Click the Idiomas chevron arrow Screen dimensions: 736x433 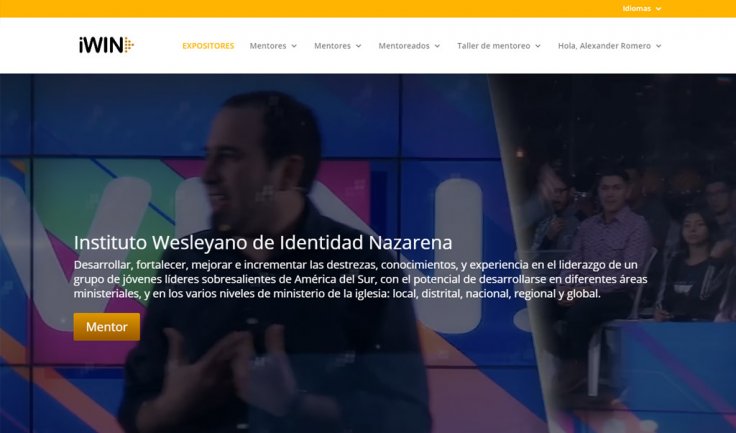click(x=659, y=9)
